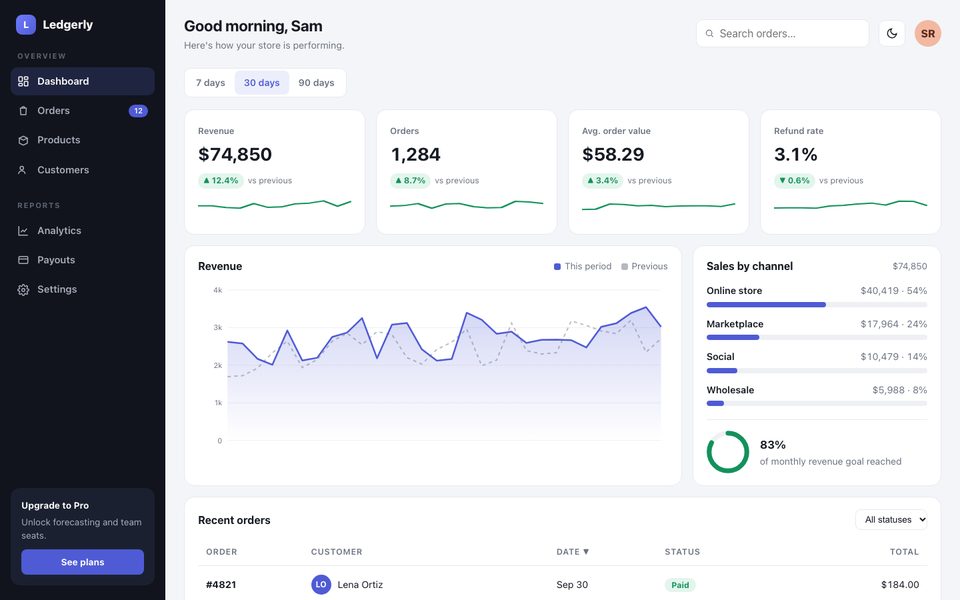
Task: Click the Marketplace progress bar
Action: click(817, 337)
